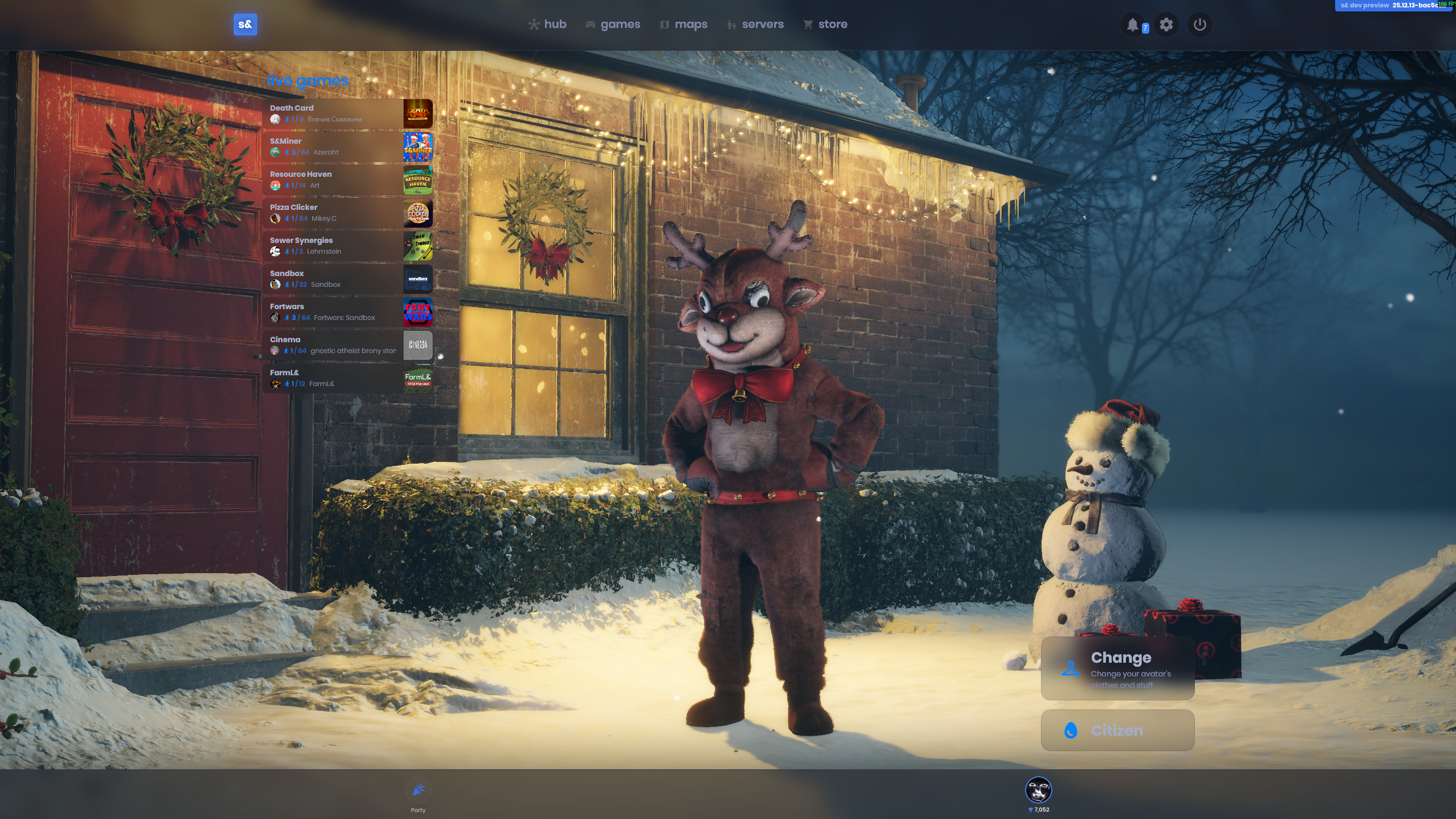Click the Death Card game thumbnail
This screenshot has width=1456, height=819.
[x=418, y=113]
